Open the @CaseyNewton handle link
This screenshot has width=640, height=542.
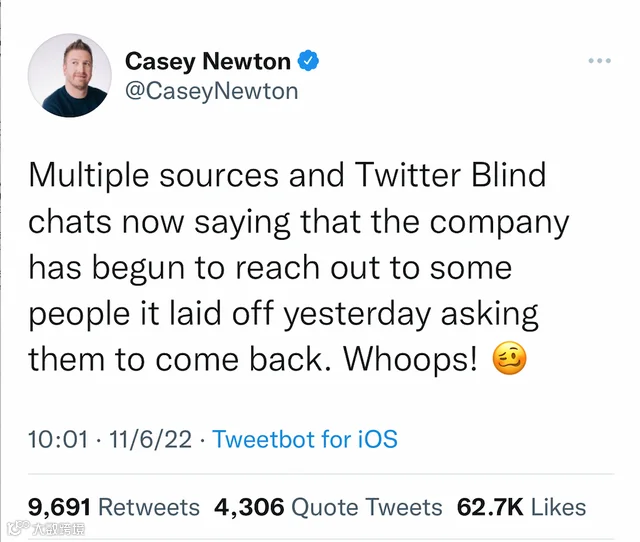coord(211,91)
